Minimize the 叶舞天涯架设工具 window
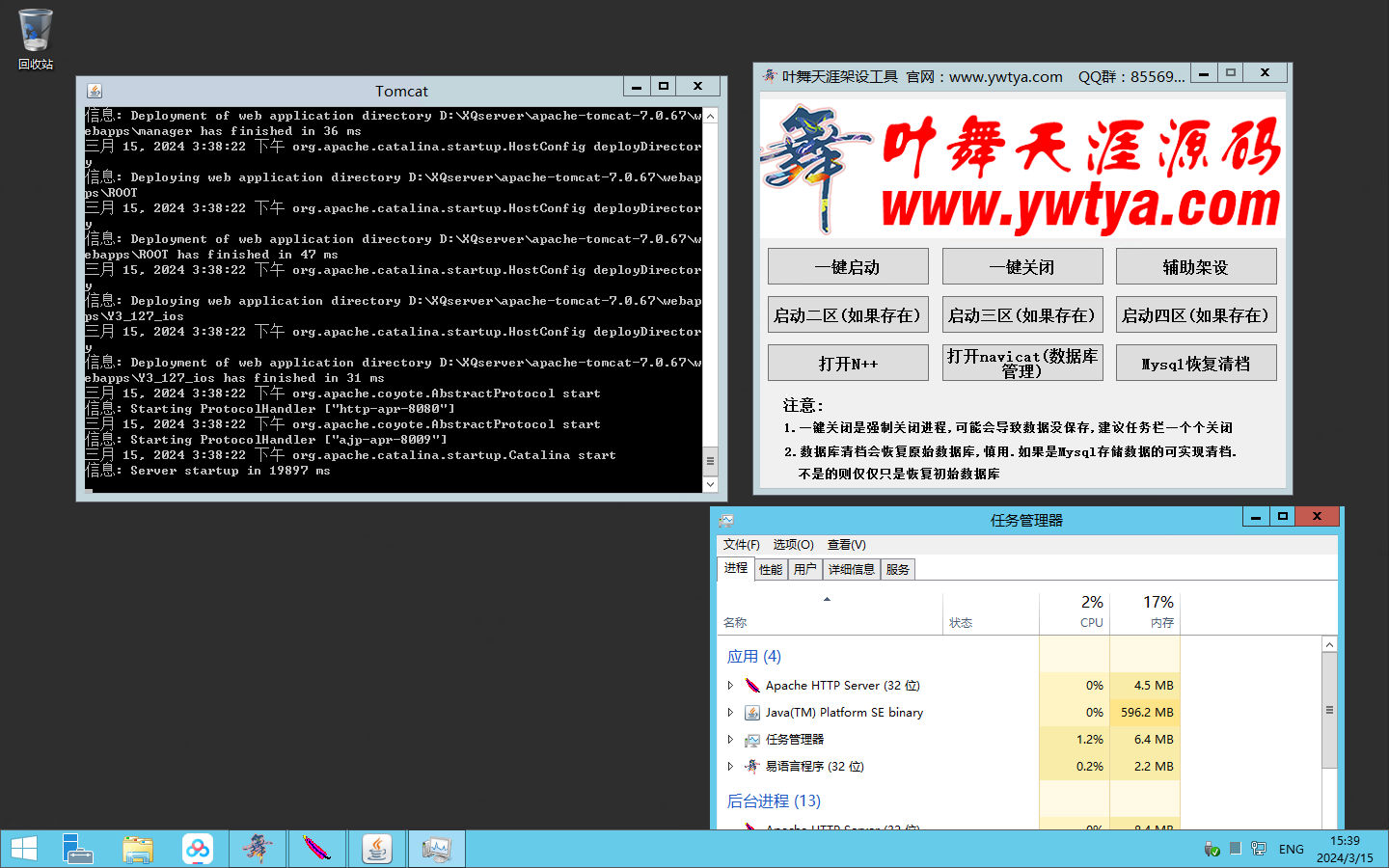Screen dimensions: 1389x868 click(1204, 73)
